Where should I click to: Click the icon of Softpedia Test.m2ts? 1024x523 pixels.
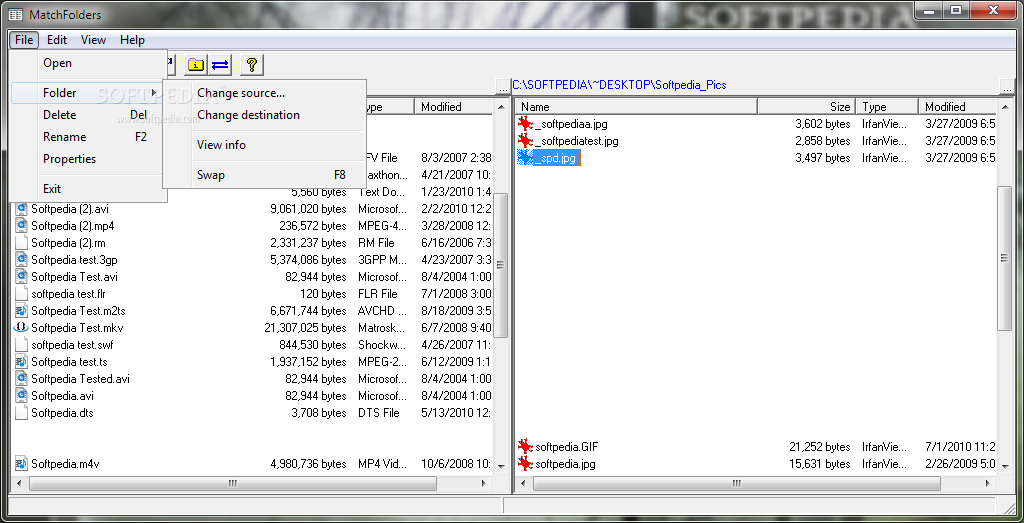(21, 311)
